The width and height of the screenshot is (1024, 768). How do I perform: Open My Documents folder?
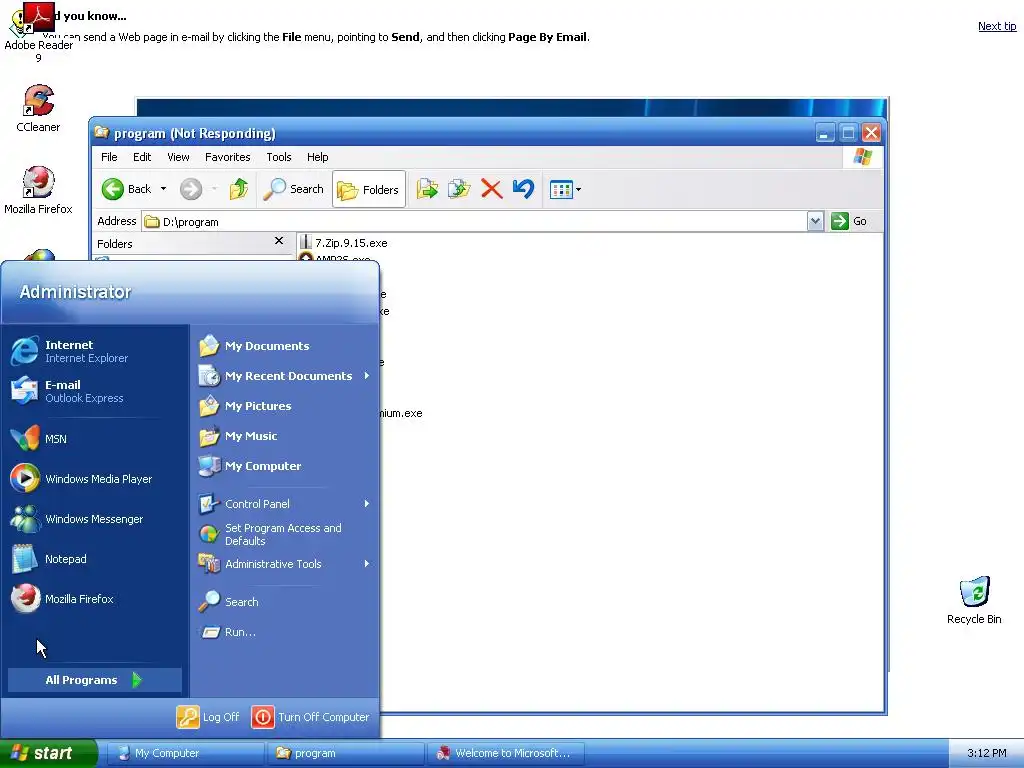284,346
